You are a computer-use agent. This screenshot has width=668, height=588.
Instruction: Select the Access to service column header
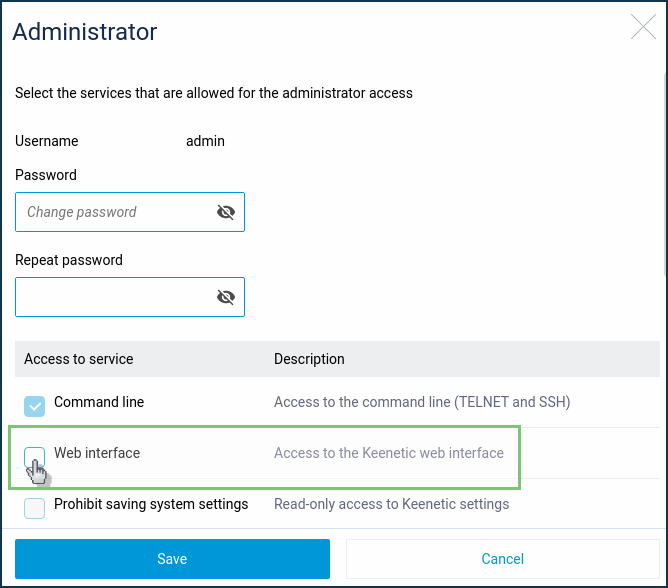78,359
